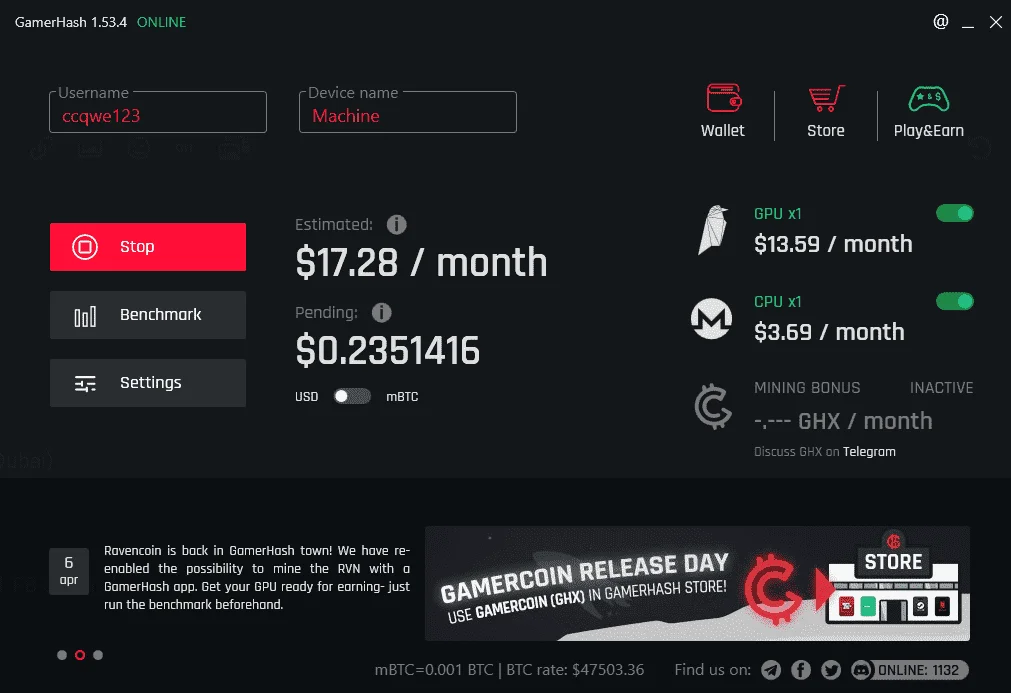The width and height of the screenshot is (1011, 693).
Task: Open Discord ONLINE: 1132 badge
Action: point(910,670)
